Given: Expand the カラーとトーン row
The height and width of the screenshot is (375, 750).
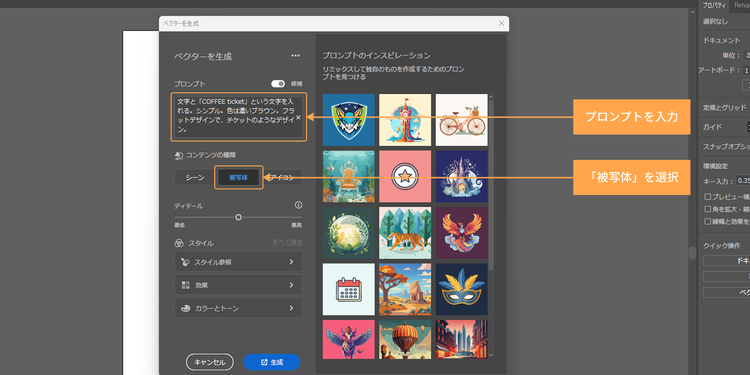Looking at the screenshot, I should tap(238, 308).
